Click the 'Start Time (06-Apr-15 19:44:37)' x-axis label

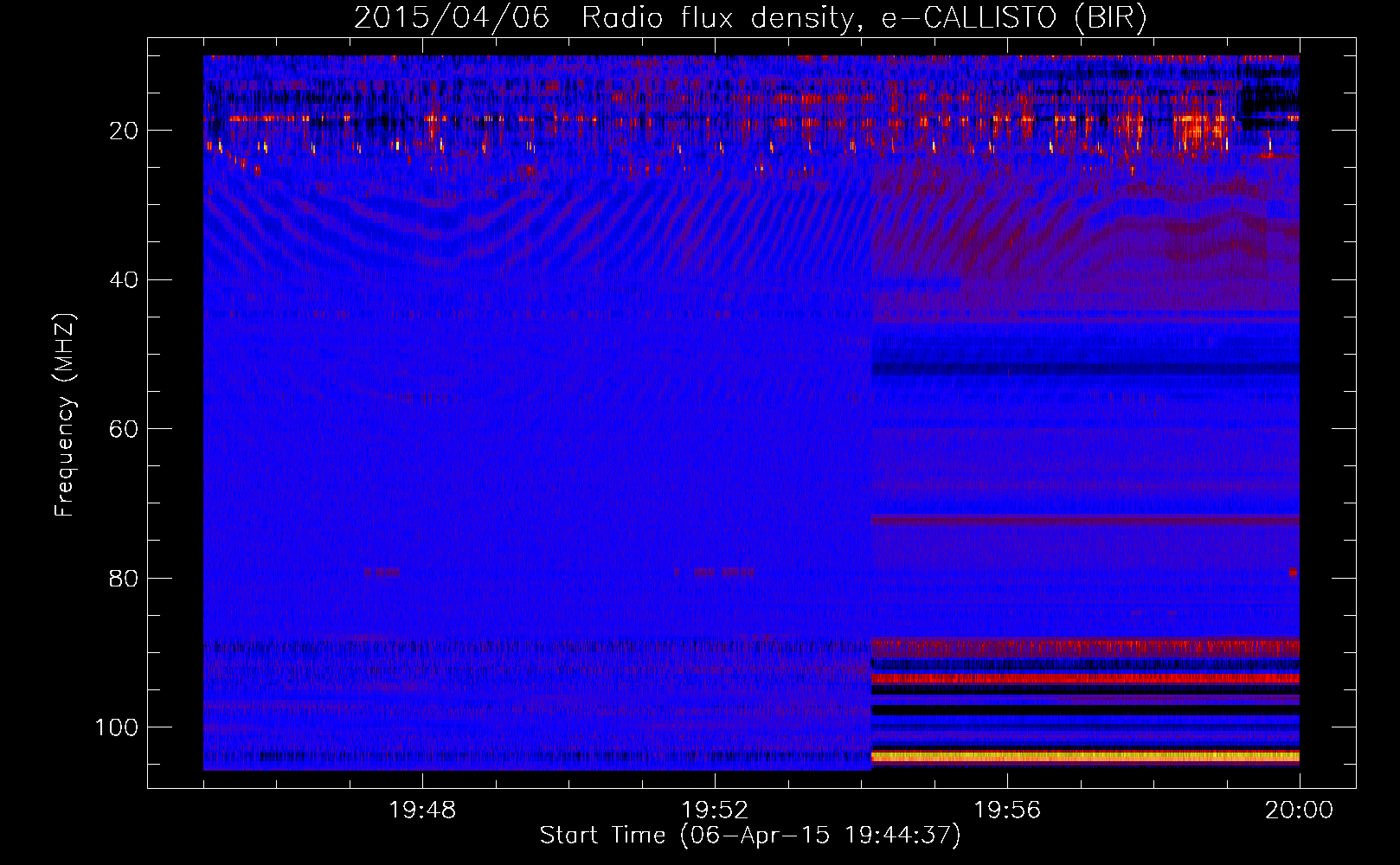[750, 836]
